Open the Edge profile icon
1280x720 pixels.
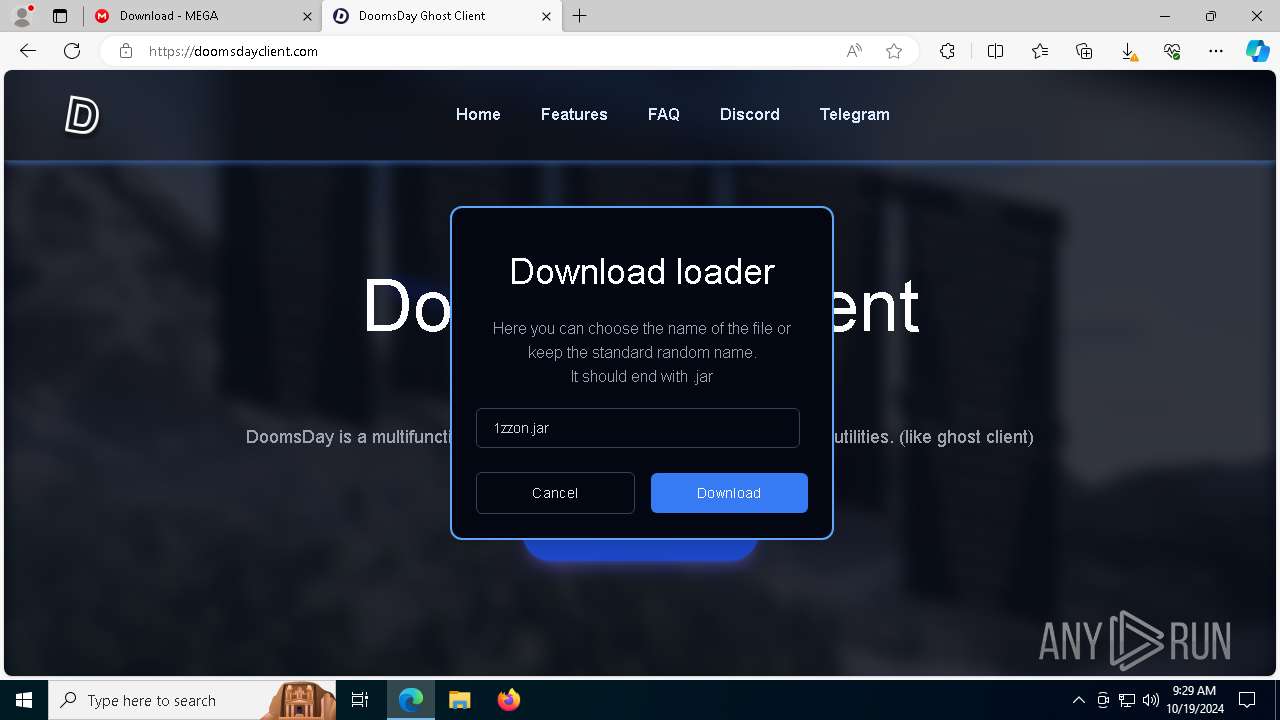coord(22,16)
